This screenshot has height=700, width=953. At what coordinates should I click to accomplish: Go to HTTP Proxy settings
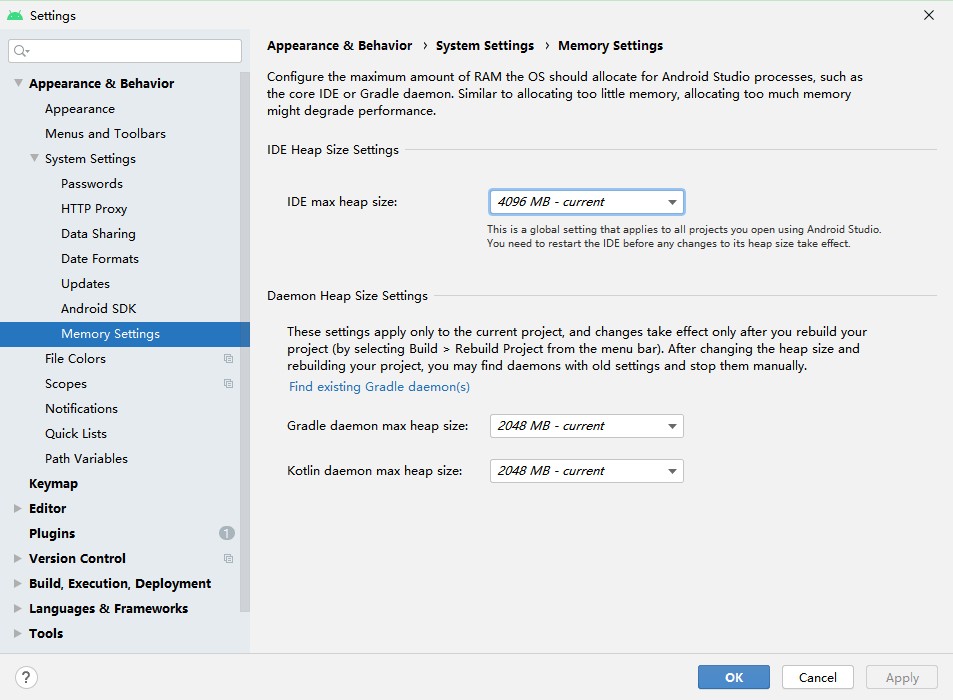click(94, 208)
